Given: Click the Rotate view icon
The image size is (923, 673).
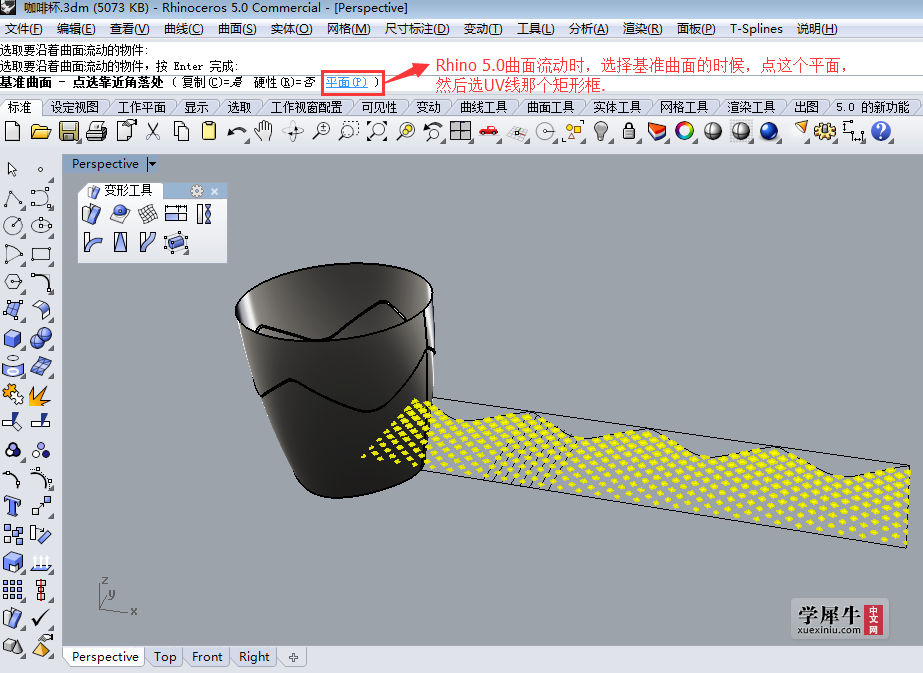Looking at the screenshot, I should [293, 131].
